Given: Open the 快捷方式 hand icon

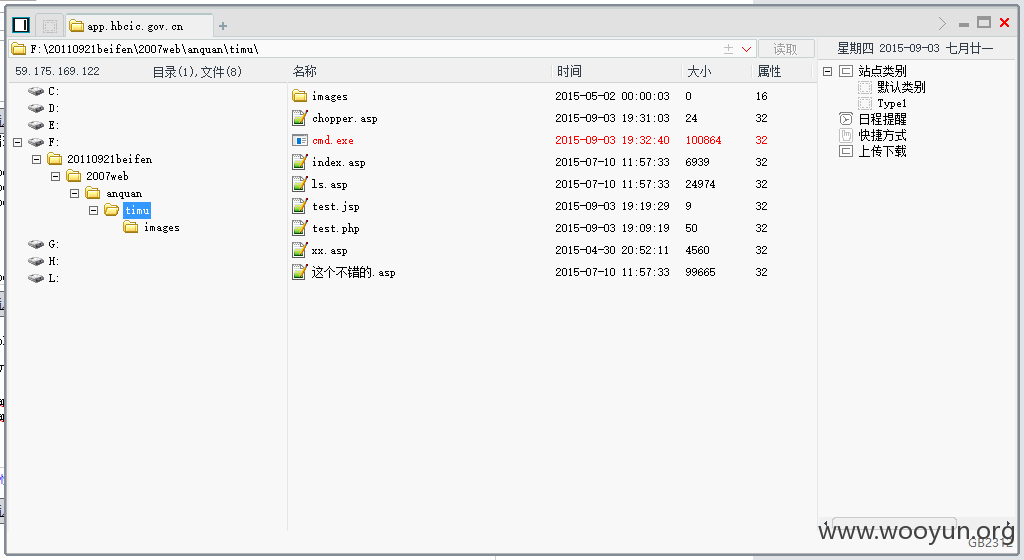Looking at the screenshot, I should [846, 135].
